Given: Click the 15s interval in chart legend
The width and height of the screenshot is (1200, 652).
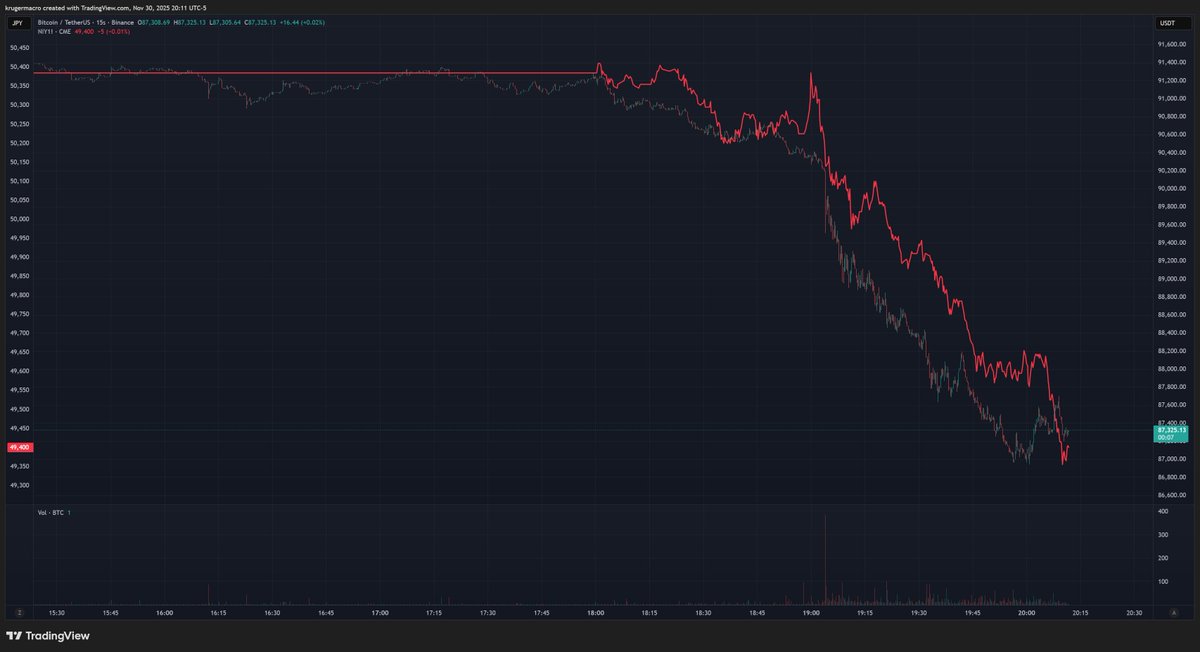Looking at the screenshot, I should pyautogui.click(x=103, y=22).
